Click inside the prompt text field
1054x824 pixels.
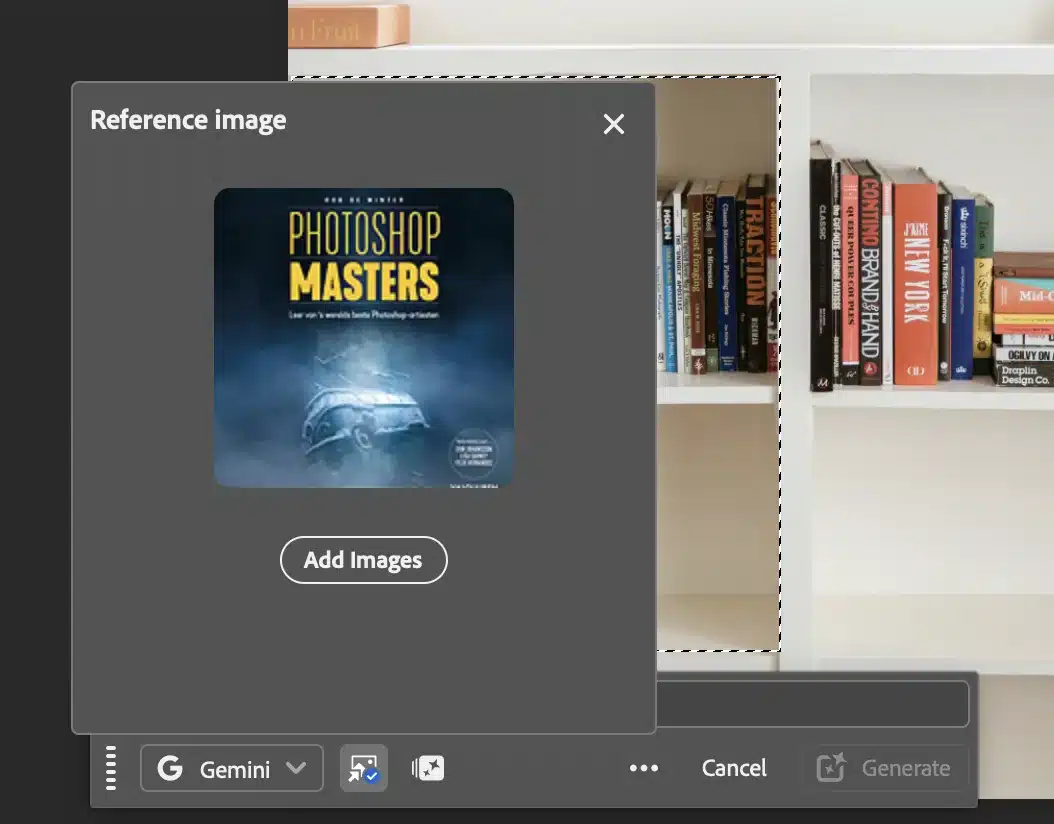click(812, 704)
